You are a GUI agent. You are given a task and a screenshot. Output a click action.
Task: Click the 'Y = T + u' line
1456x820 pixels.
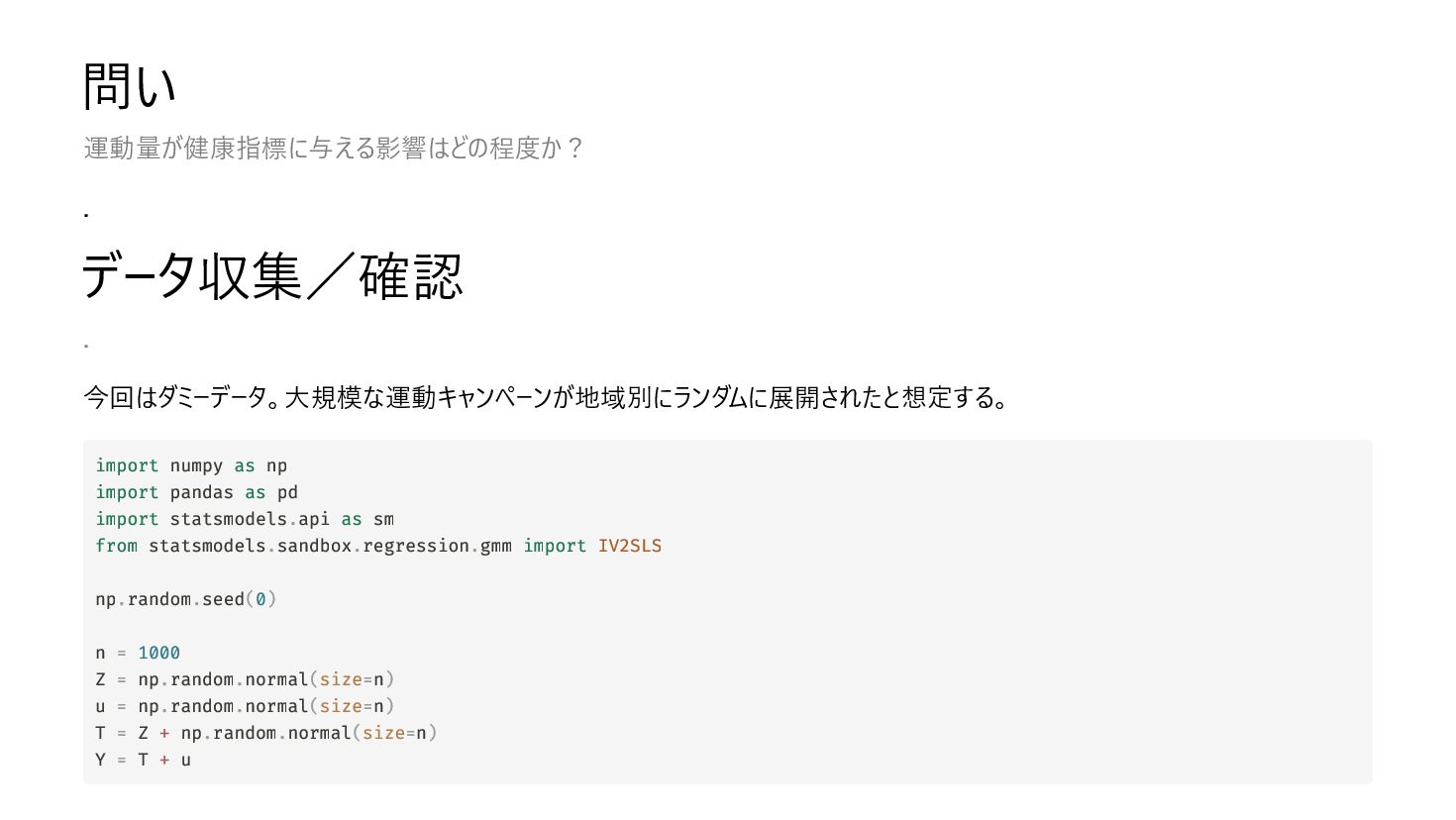pos(143,760)
